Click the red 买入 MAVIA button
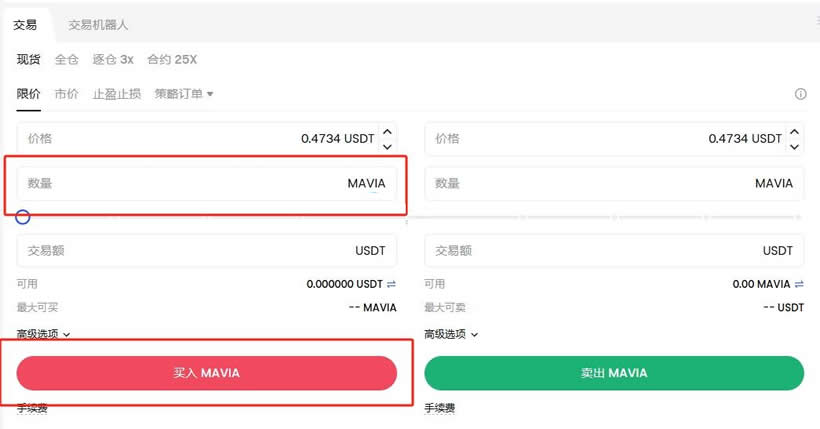820x429 pixels. [207, 373]
